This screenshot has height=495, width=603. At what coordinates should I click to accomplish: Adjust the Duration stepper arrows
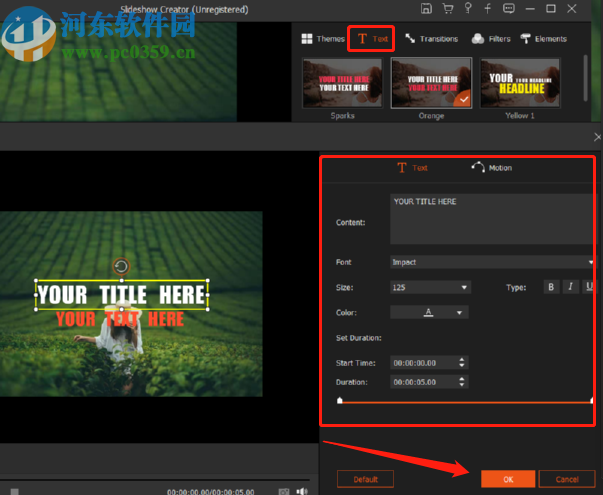coord(461,382)
